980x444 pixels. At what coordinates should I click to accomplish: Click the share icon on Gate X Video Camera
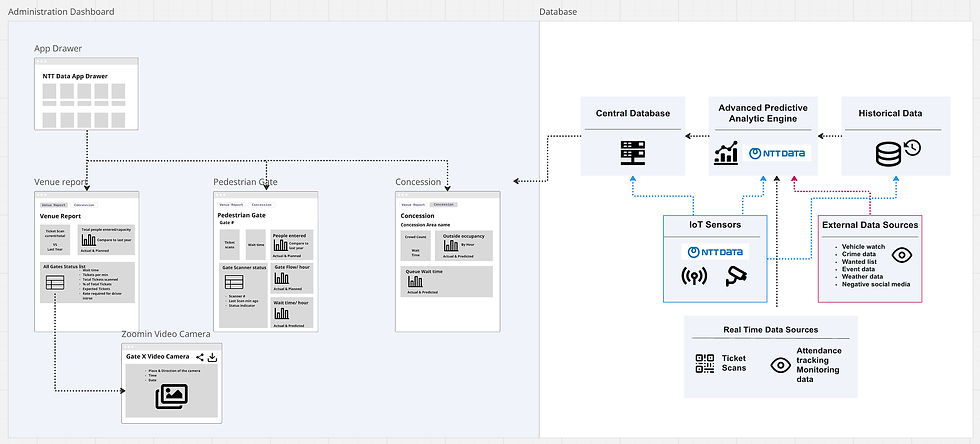click(199, 357)
